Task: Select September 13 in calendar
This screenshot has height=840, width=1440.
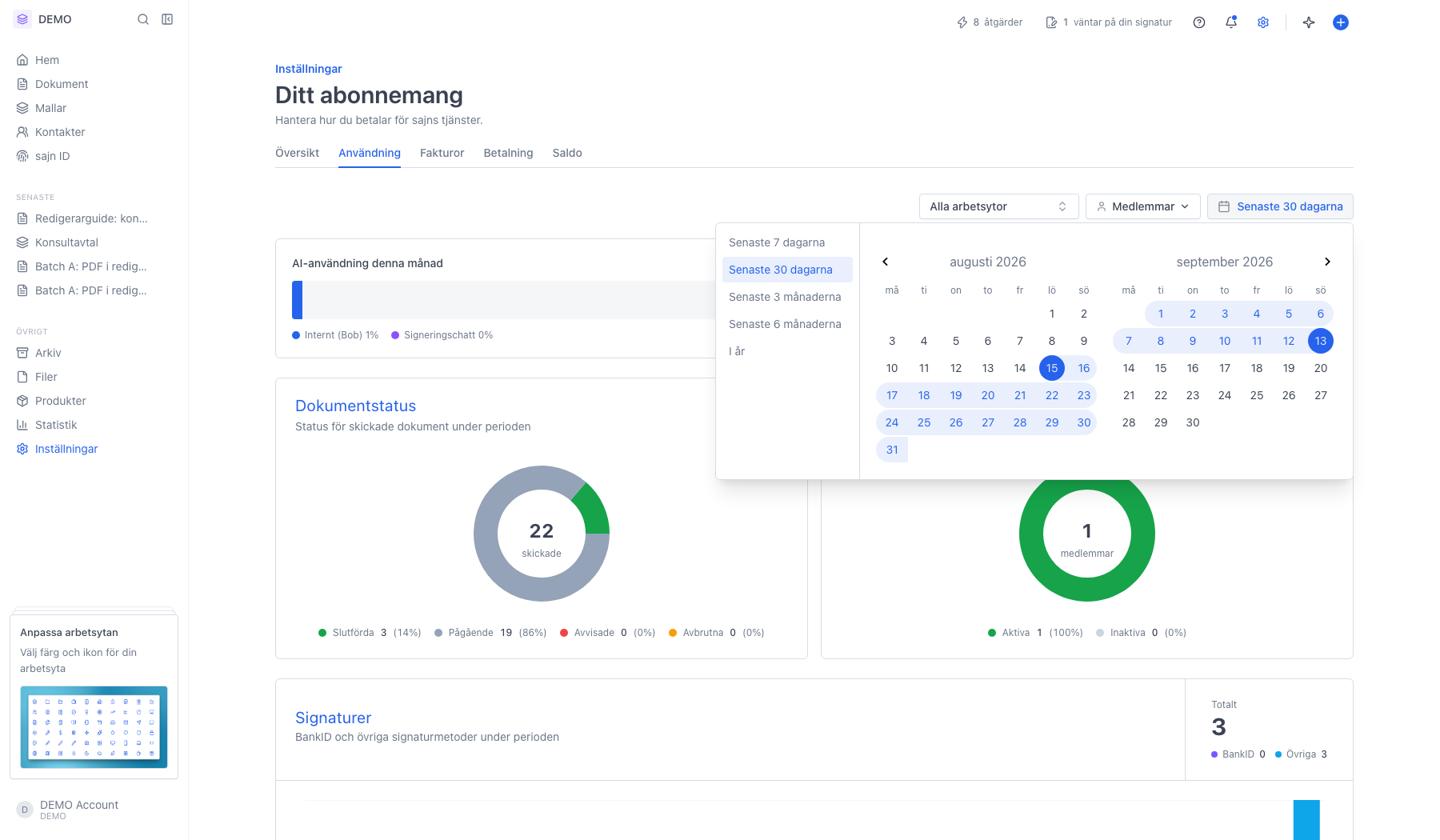Action: (x=1321, y=341)
